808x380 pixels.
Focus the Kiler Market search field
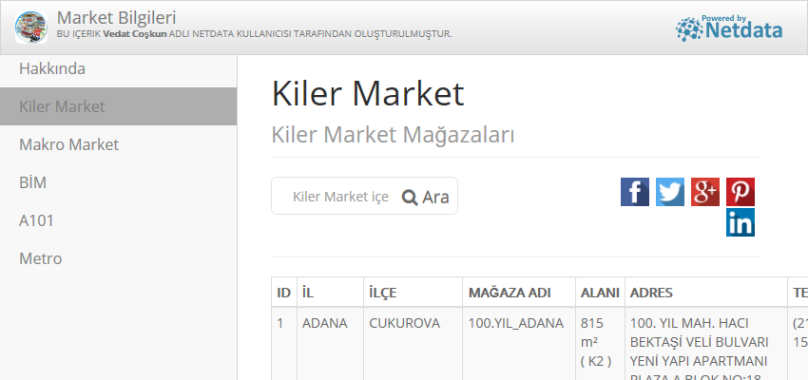340,196
